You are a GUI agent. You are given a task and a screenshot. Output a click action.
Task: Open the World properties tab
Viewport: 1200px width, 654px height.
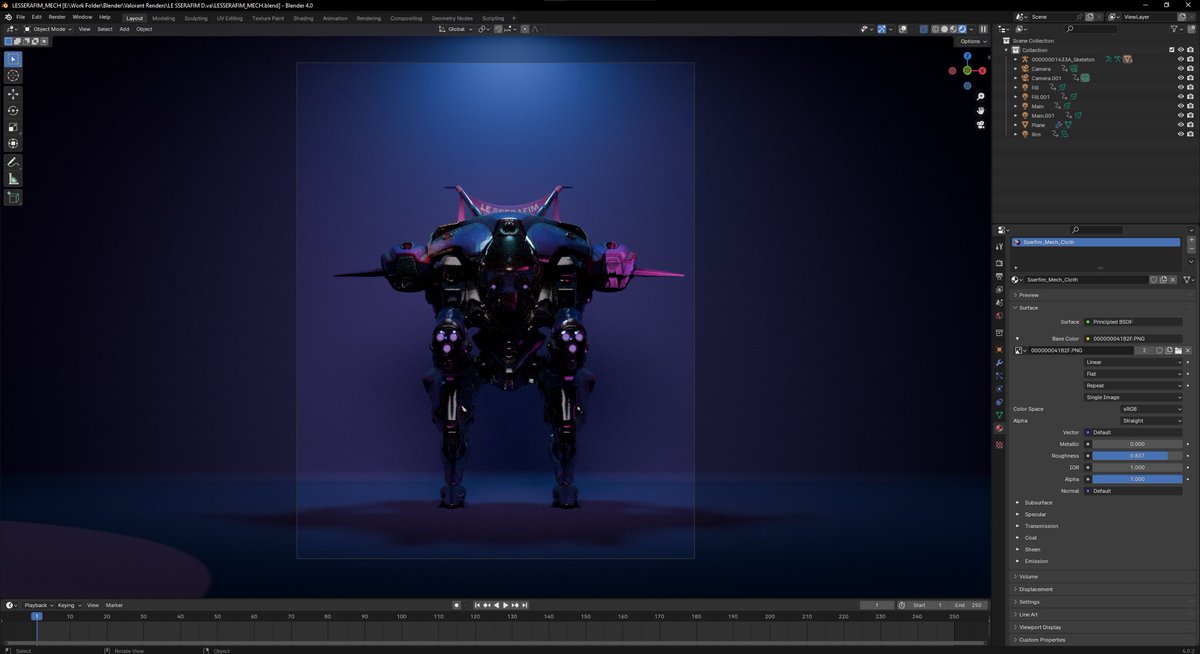point(999,316)
